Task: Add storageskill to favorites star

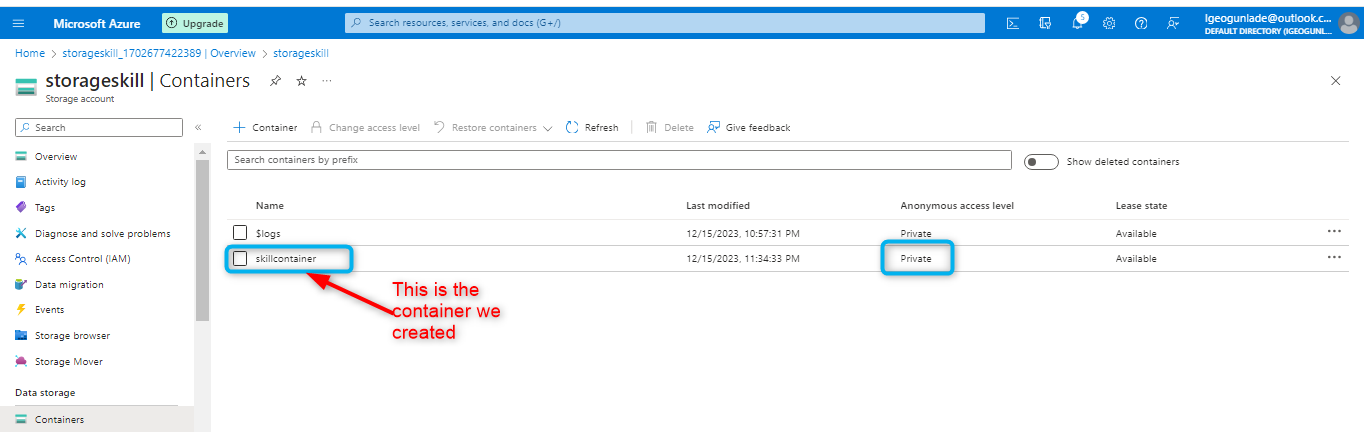Action: [301, 81]
